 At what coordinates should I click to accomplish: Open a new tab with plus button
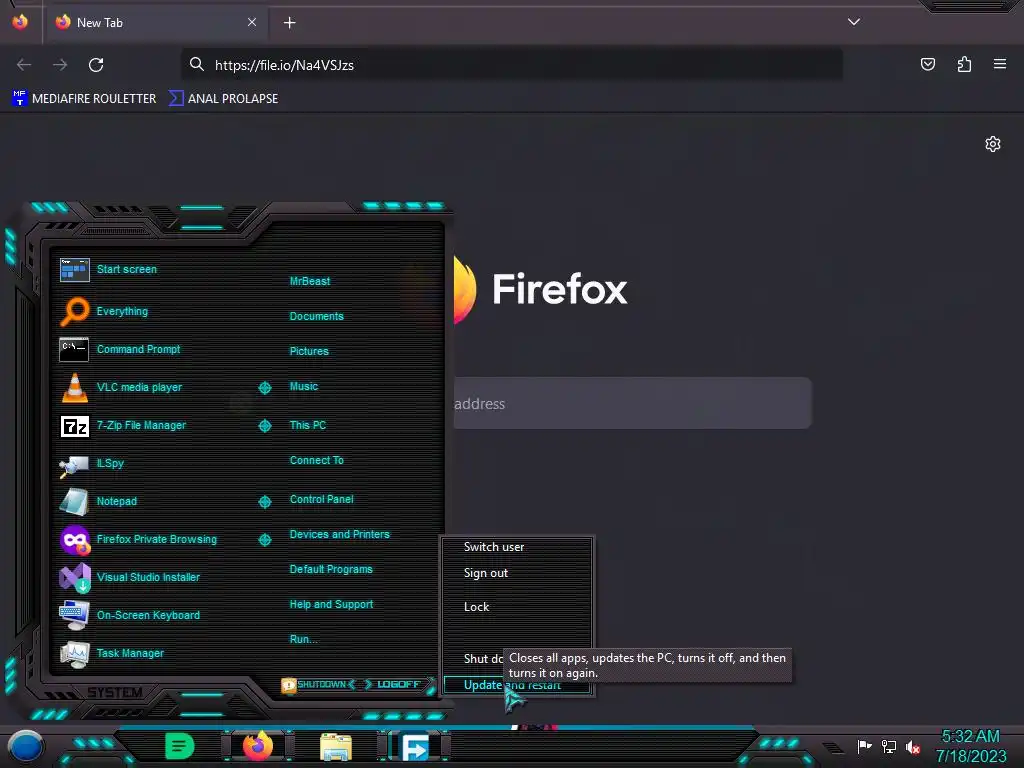pos(289,23)
